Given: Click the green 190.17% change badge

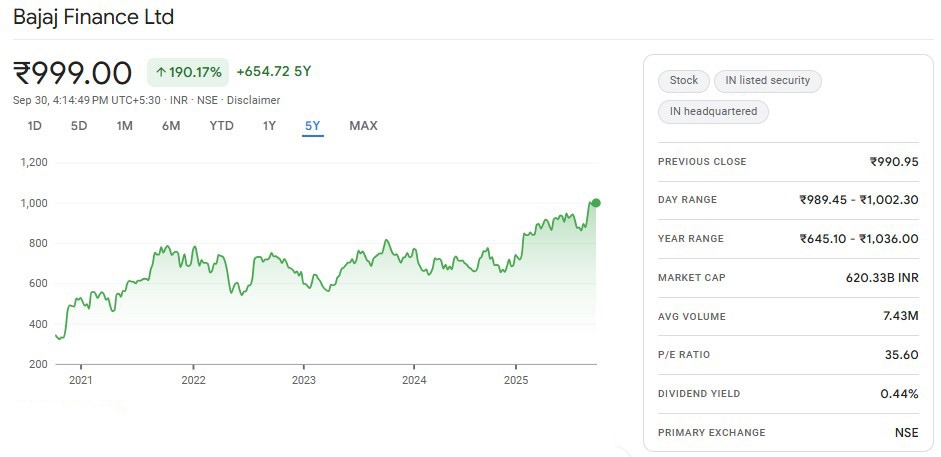Looking at the screenshot, I should point(188,73).
